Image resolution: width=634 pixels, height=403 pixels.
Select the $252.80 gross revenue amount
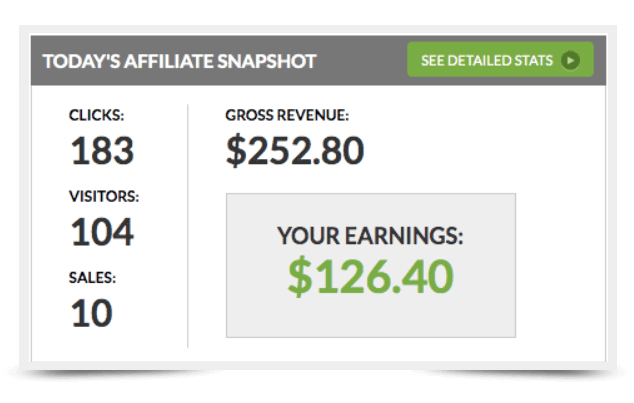(x=295, y=150)
